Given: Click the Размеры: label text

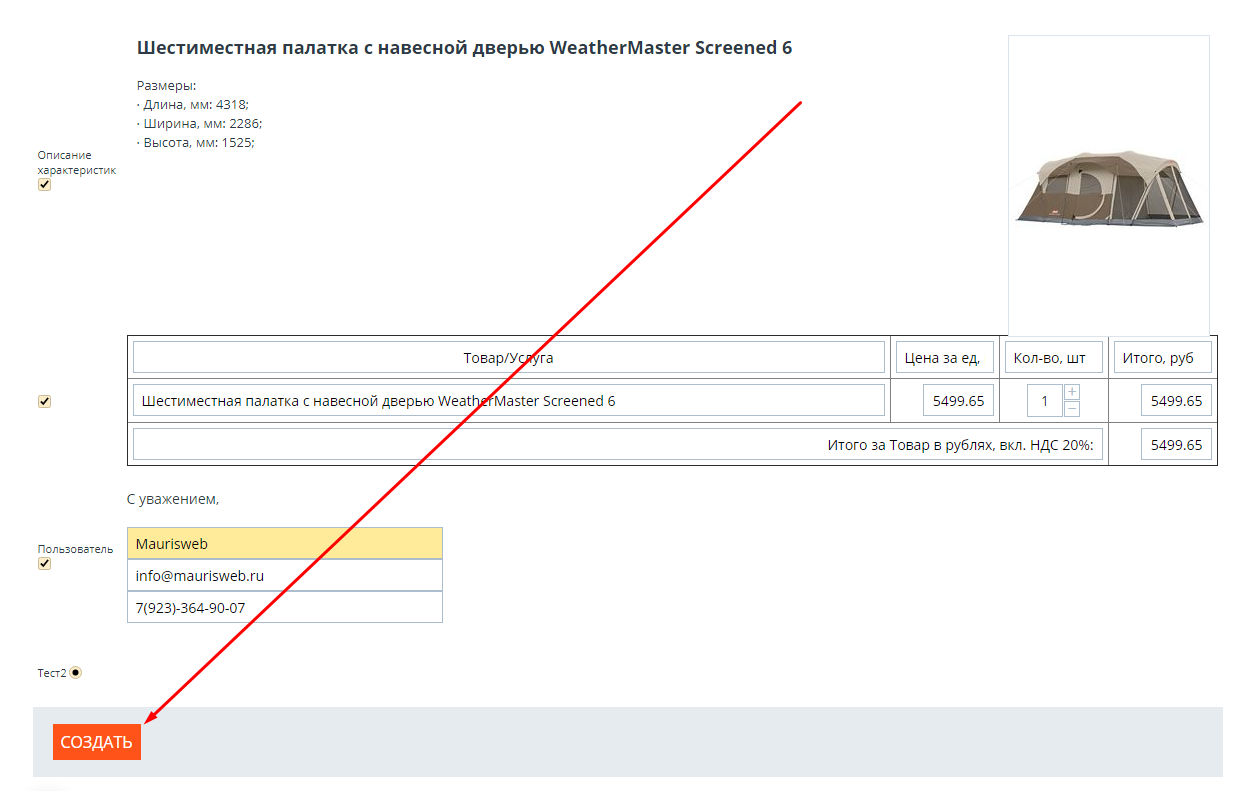Looking at the screenshot, I should coord(167,85).
